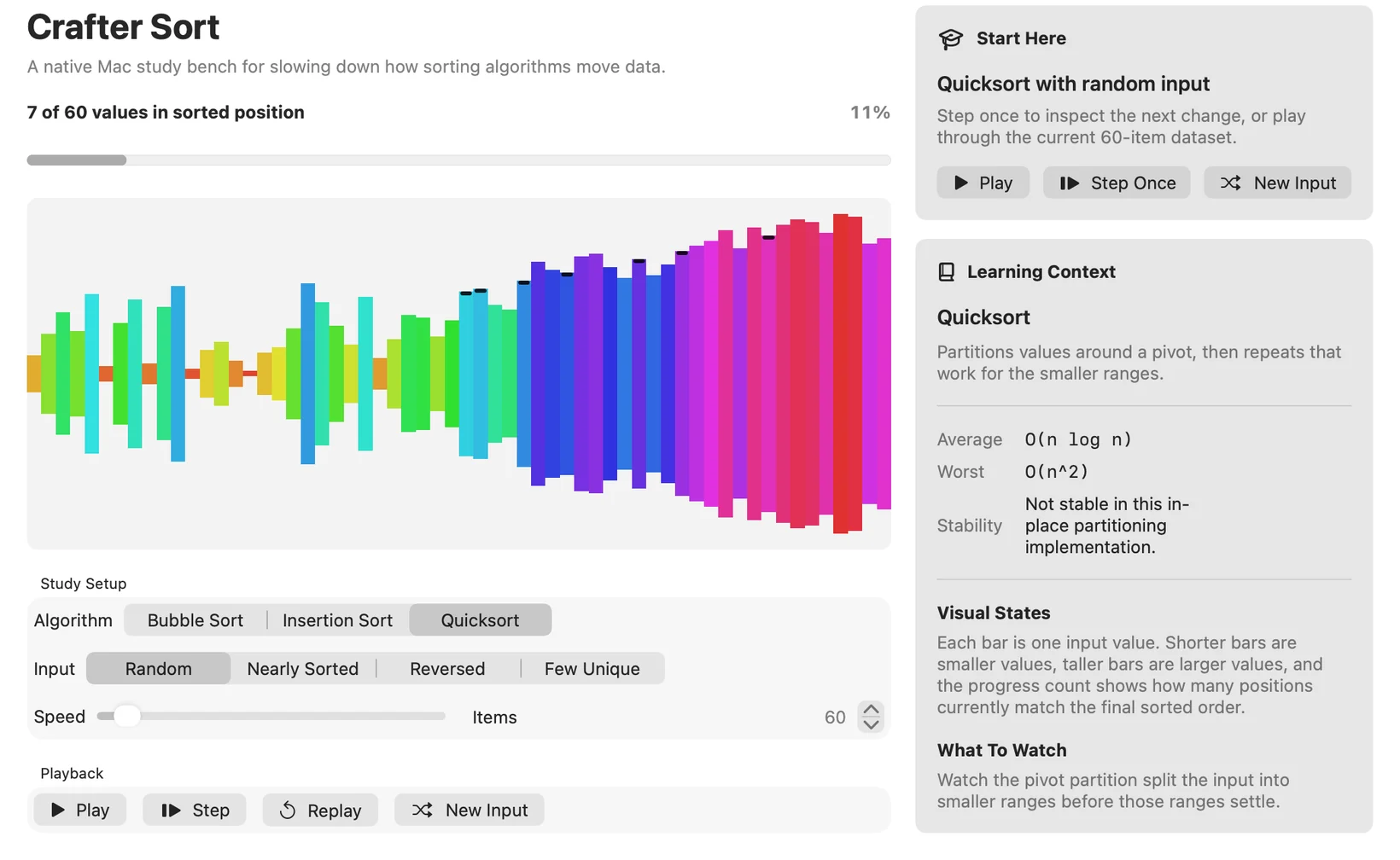Click the Study Setup section label

(84, 584)
